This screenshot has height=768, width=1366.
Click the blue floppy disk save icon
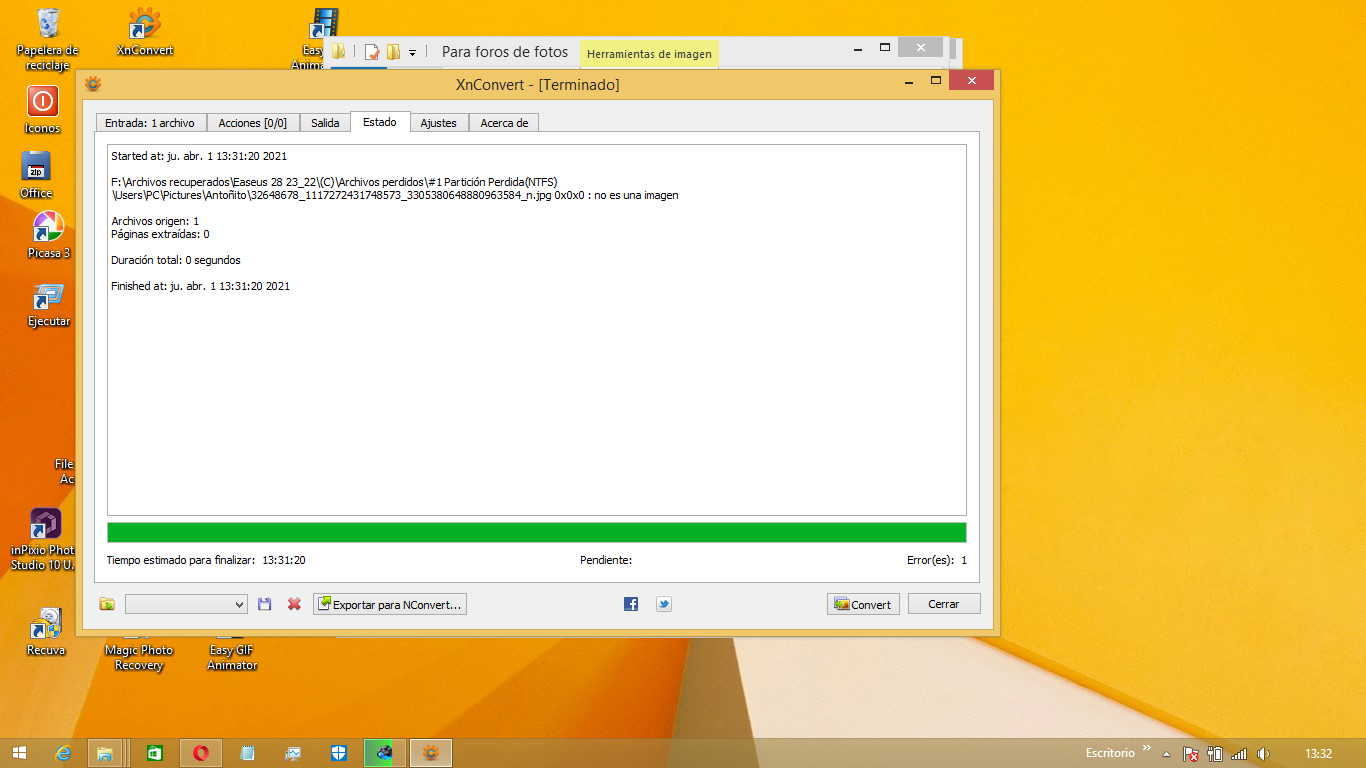[265, 604]
